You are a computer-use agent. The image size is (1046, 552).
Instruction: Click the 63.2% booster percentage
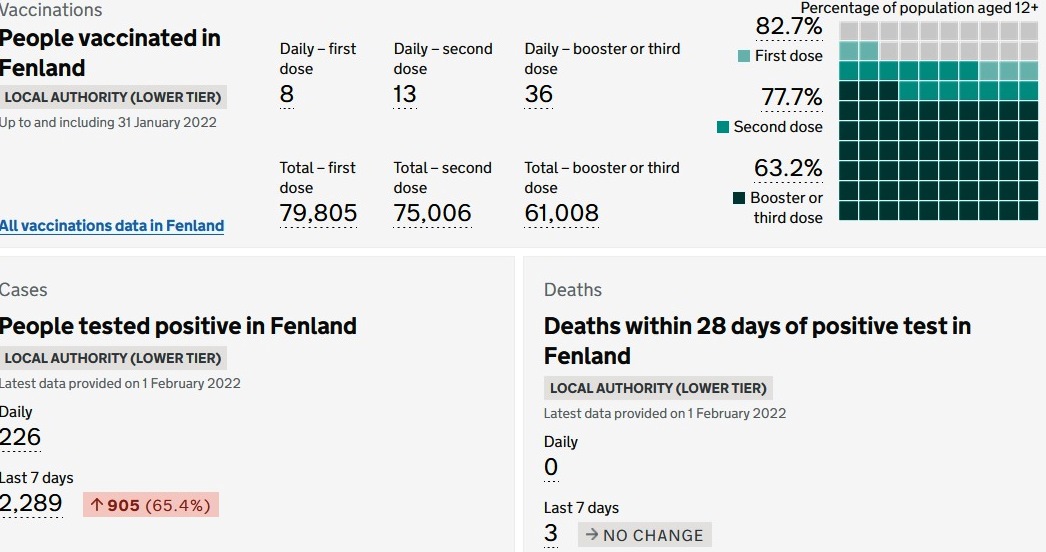coord(788,168)
